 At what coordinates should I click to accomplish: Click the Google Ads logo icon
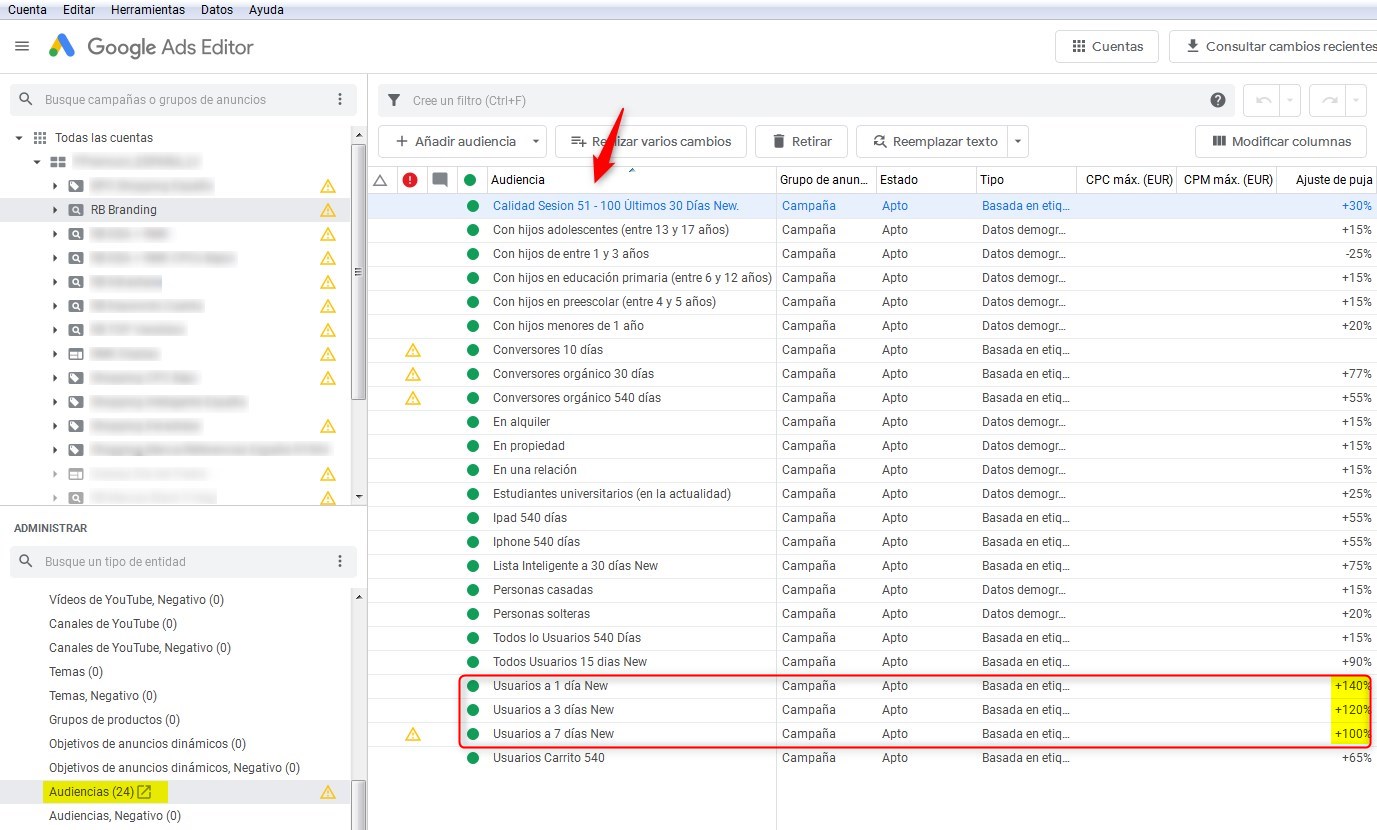(x=62, y=46)
